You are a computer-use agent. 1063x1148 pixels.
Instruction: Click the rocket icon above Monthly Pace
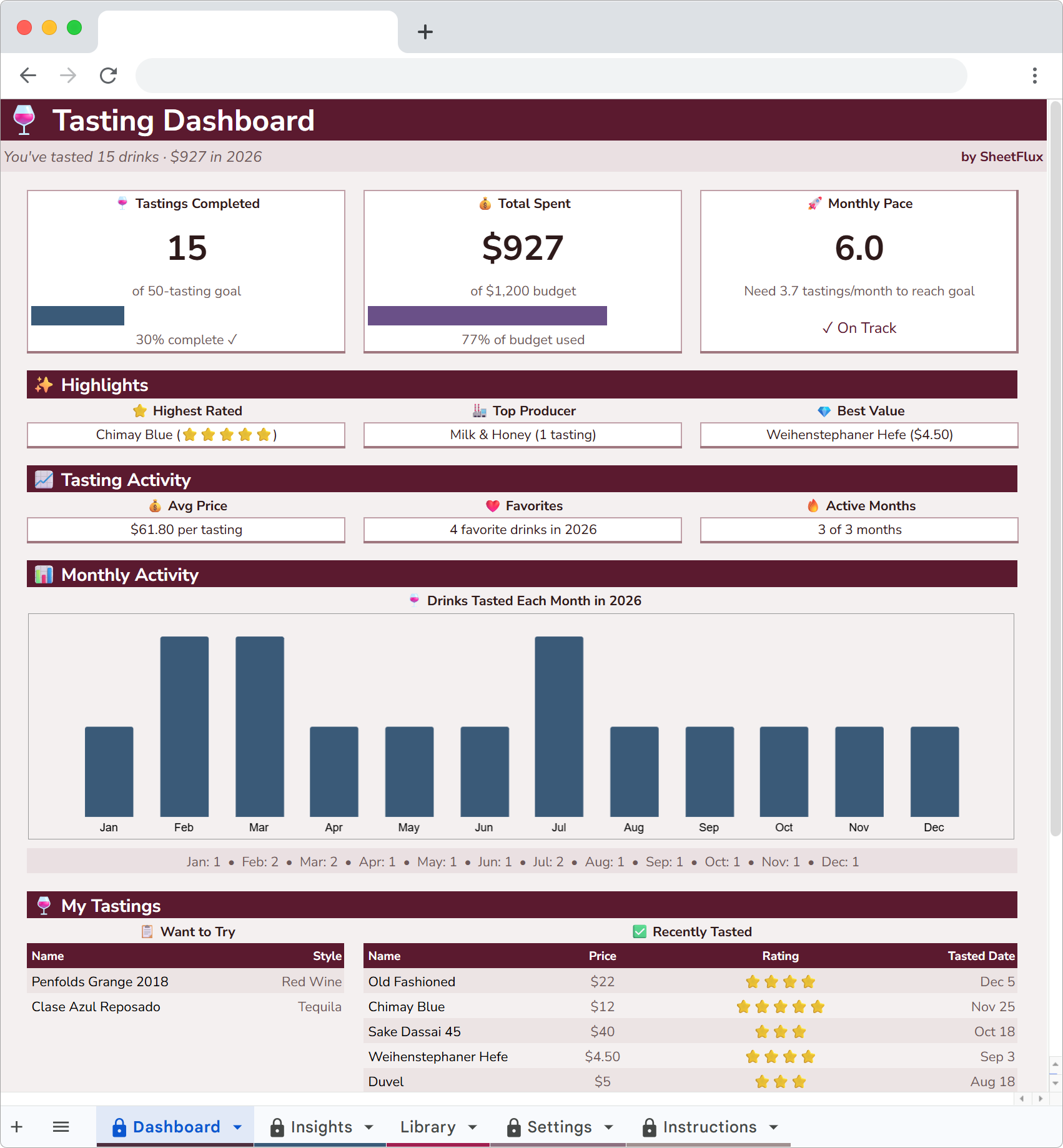point(813,203)
